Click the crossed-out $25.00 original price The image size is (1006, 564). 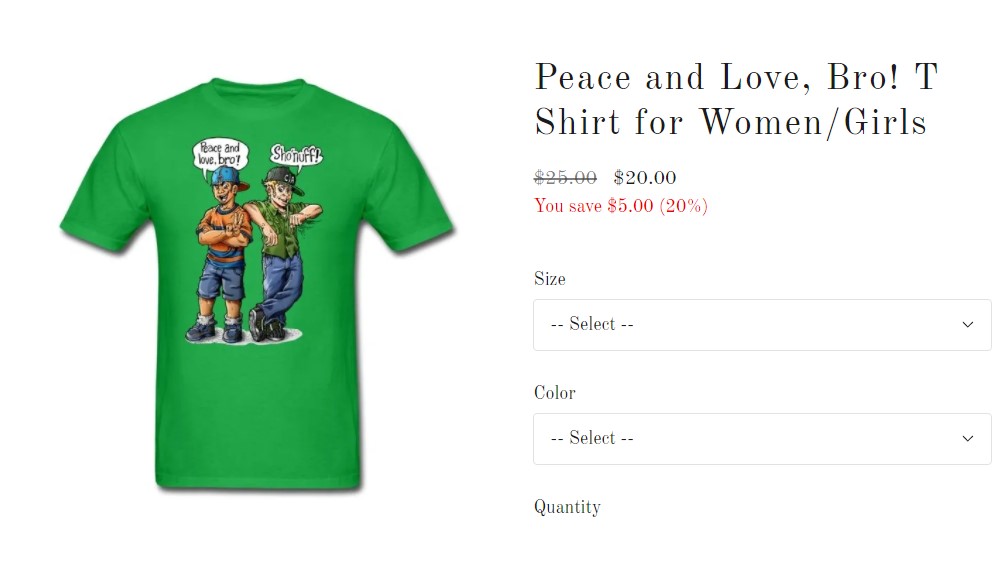(x=565, y=177)
